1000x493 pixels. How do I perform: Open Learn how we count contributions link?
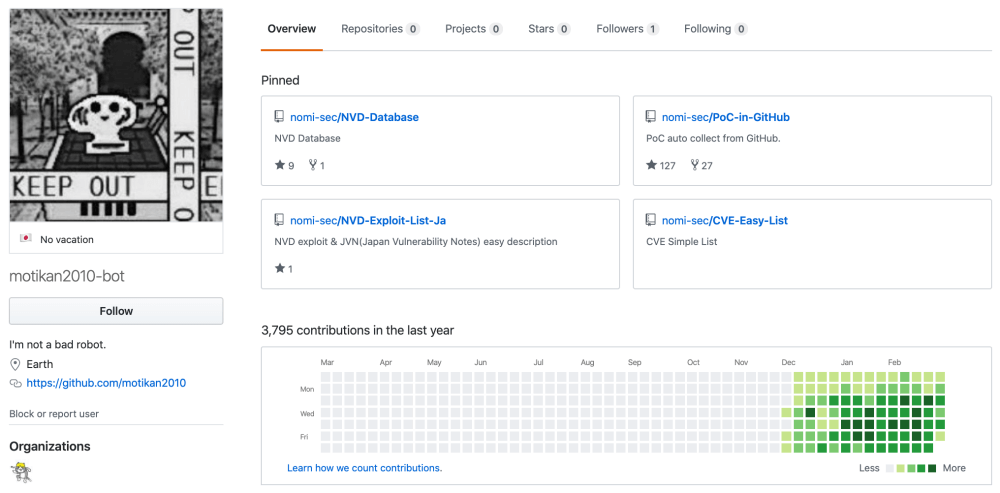[x=364, y=467]
